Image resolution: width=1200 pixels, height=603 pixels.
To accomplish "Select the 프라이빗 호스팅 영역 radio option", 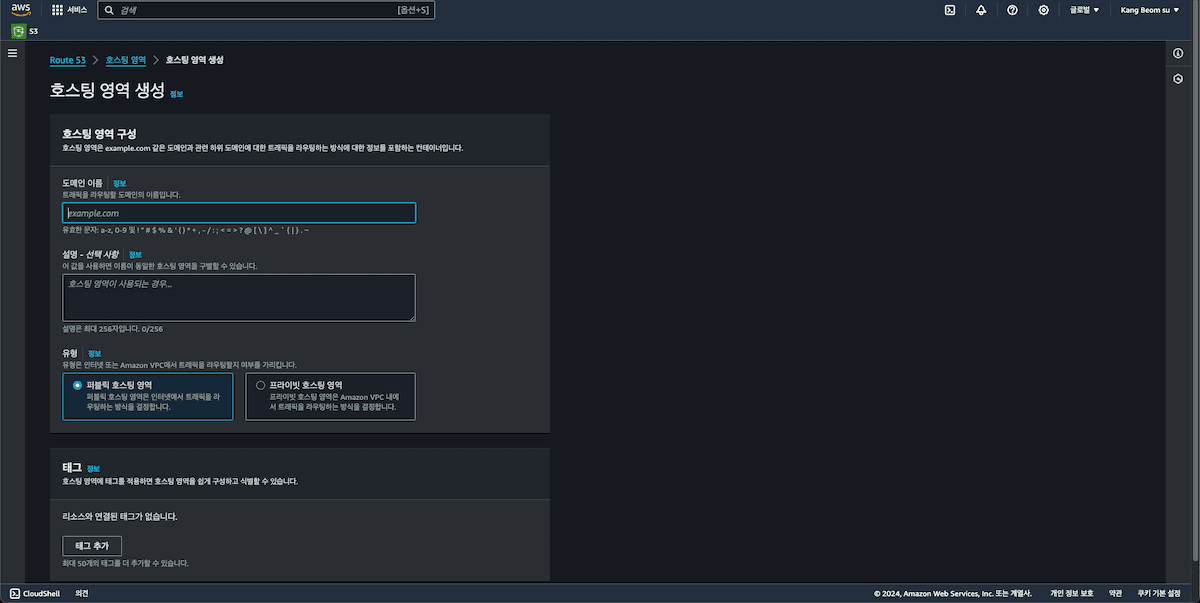I will tap(261, 385).
